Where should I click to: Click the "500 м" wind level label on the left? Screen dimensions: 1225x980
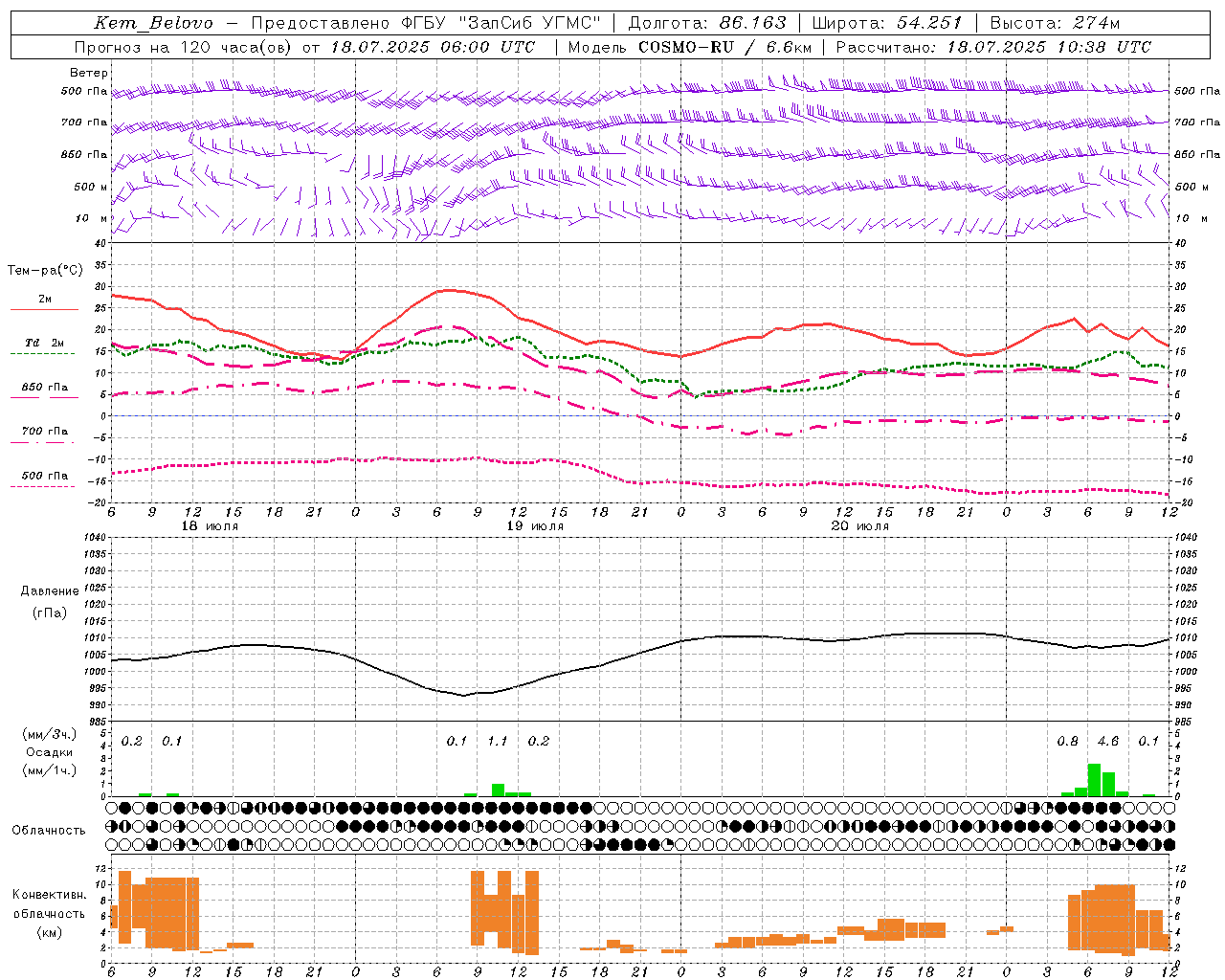tap(90, 187)
